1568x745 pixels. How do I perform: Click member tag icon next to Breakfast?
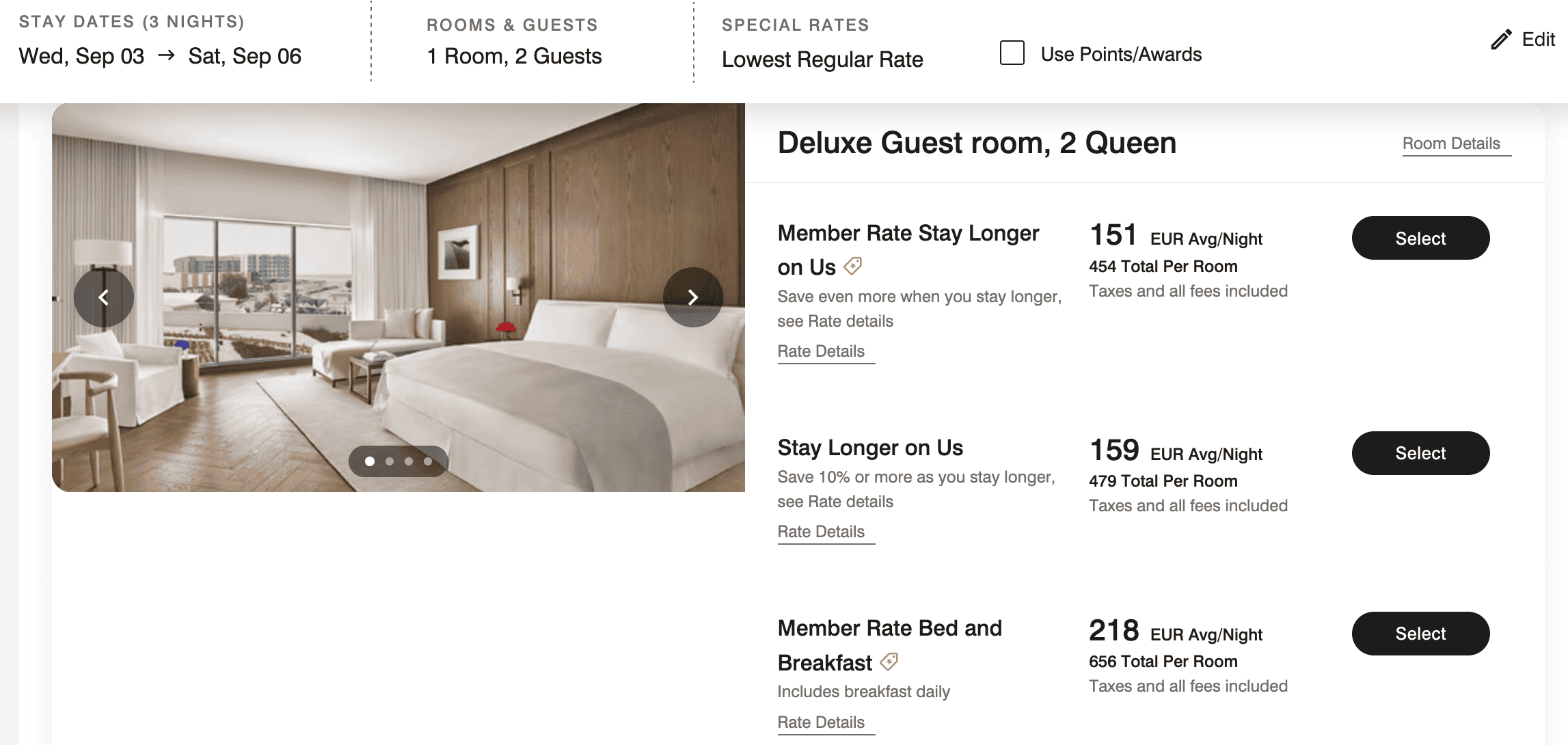889,662
